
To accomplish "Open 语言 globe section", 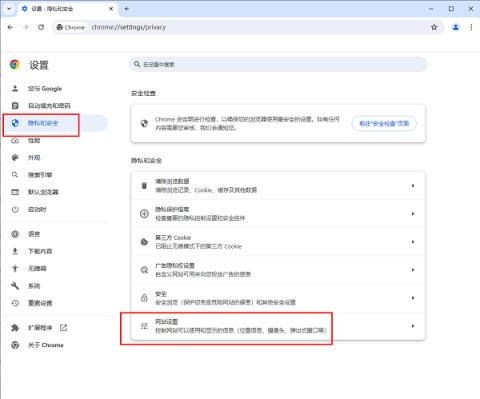I will 55,234.
